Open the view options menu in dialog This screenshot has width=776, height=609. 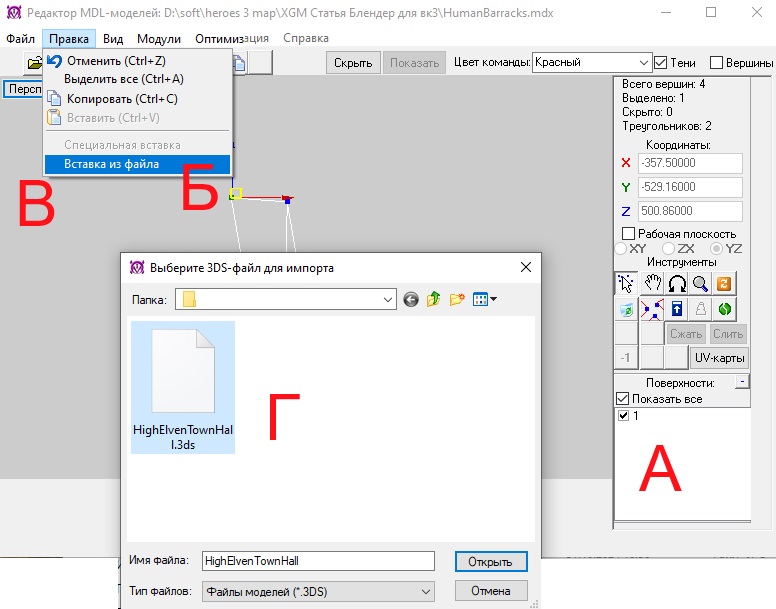click(x=485, y=299)
